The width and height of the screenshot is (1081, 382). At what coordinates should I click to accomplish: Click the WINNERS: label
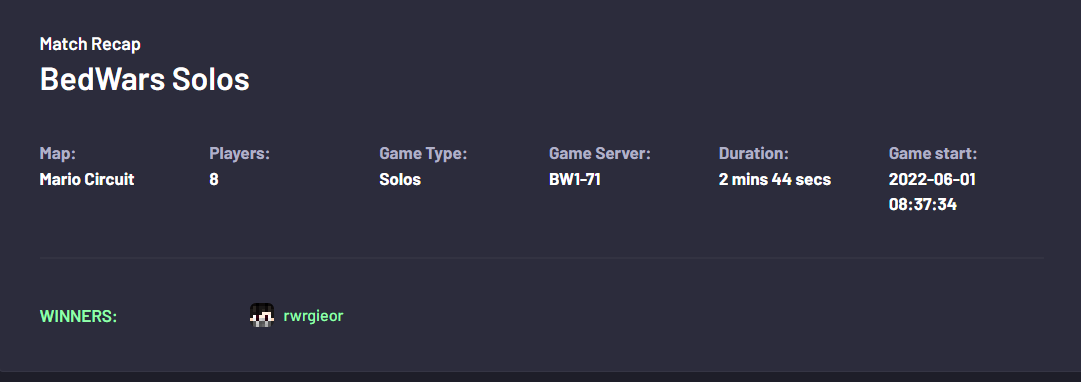pyautogui.click(x=79, y=316)
